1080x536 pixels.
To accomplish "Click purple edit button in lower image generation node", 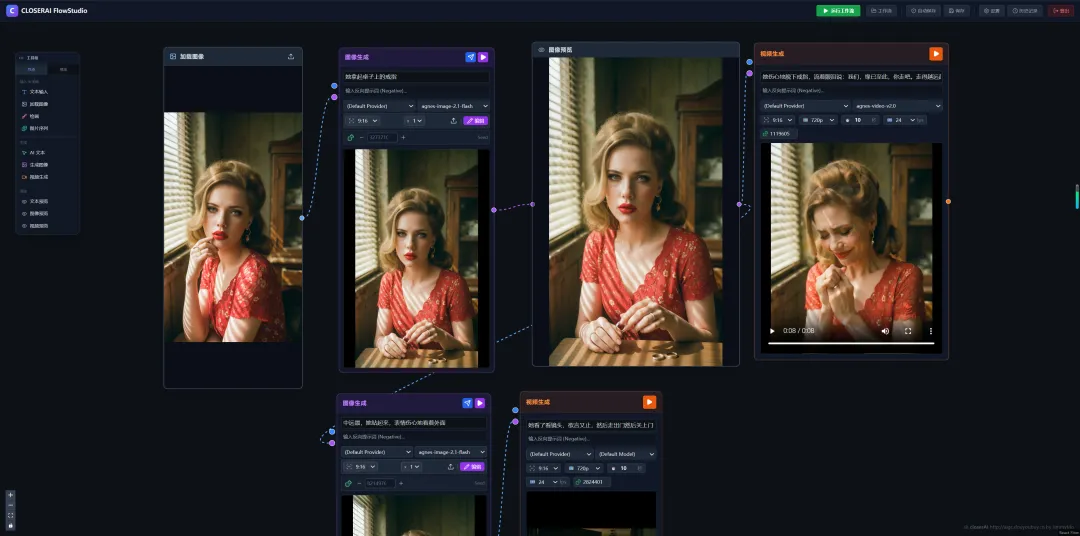I will [x=472, y=466].
